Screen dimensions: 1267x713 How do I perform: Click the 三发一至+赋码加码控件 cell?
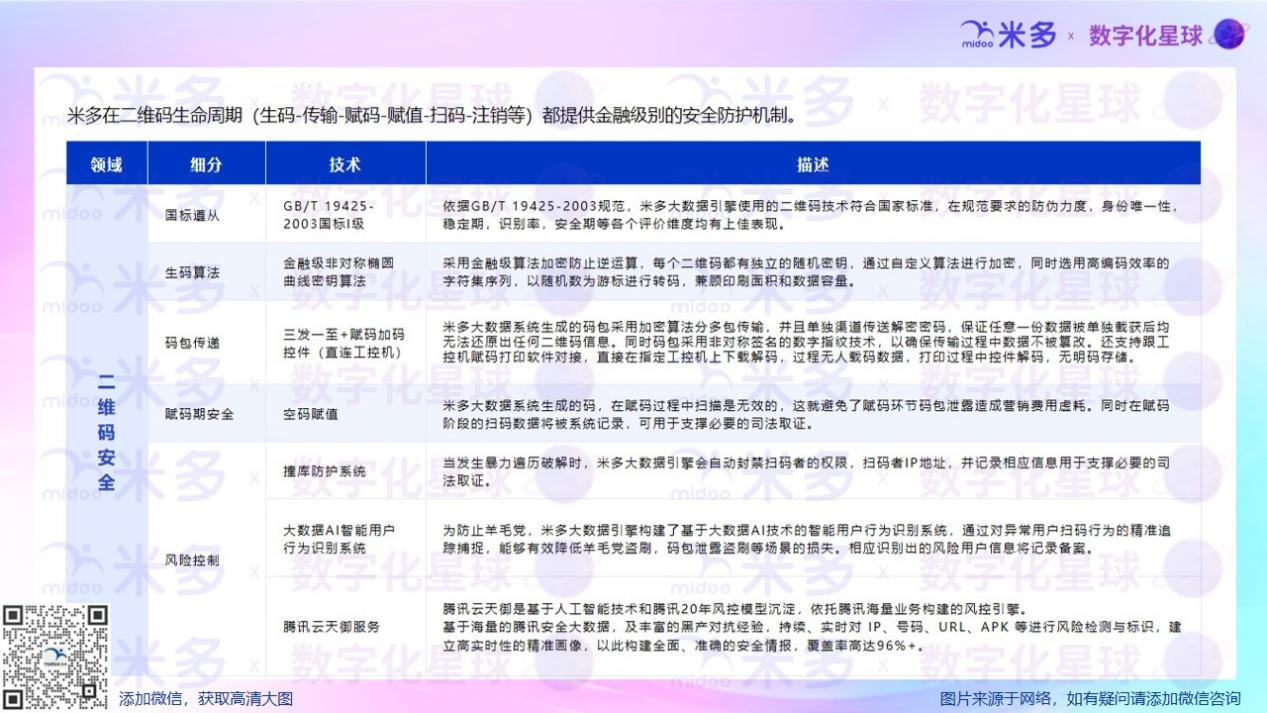pyautogui.click(x=345, y=343)
